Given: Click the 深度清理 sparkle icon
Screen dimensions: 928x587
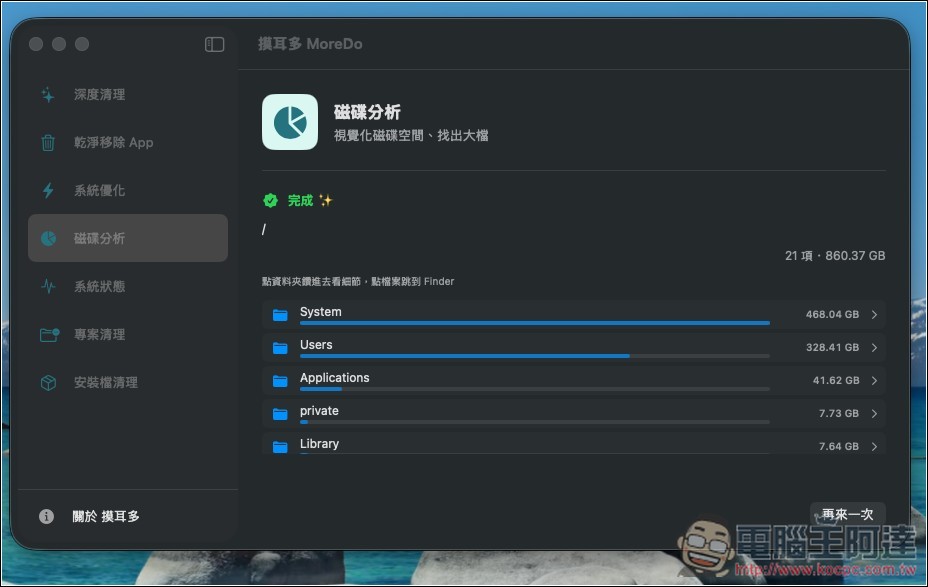Looking at the screenshot, I should coord(48,95).
